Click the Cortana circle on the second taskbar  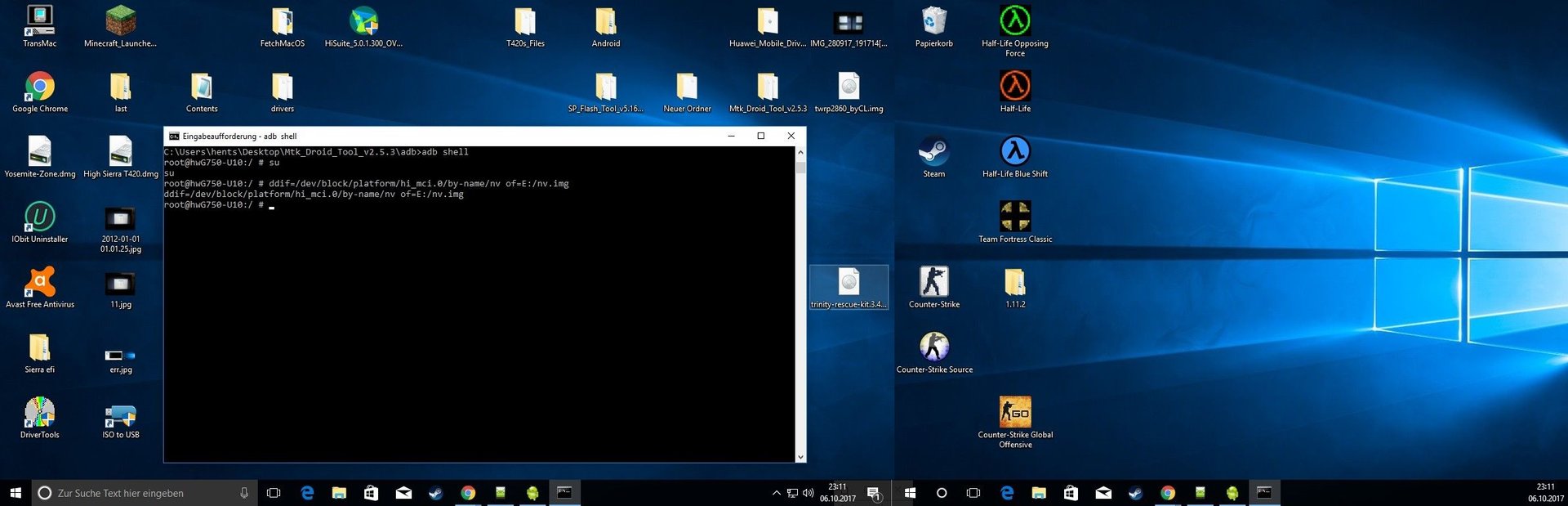942,493
